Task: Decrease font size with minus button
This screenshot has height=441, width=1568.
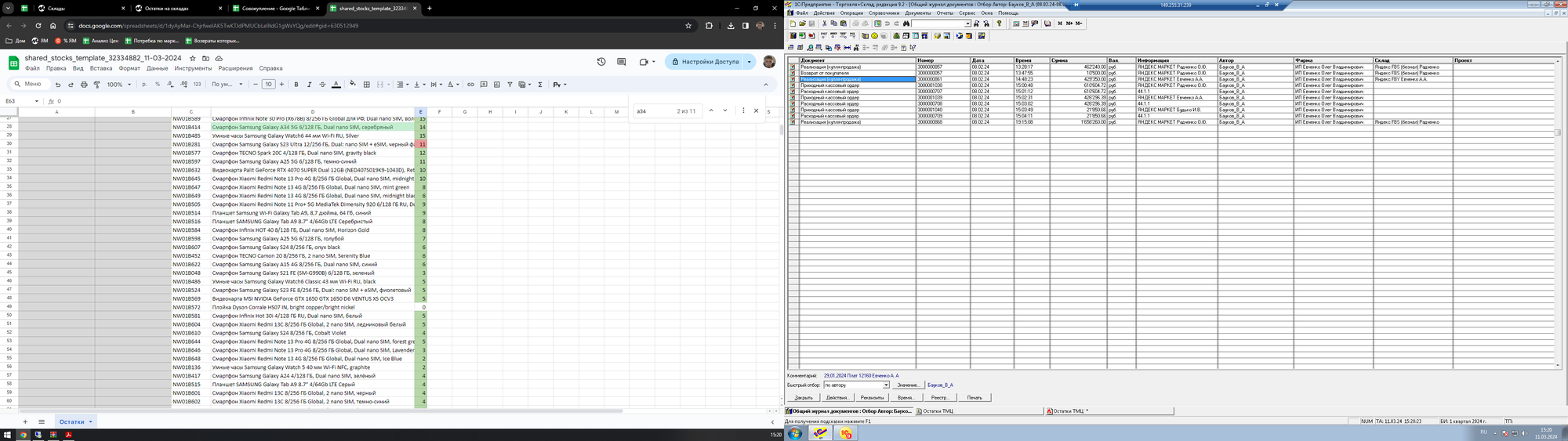Action: coord(256,85)
